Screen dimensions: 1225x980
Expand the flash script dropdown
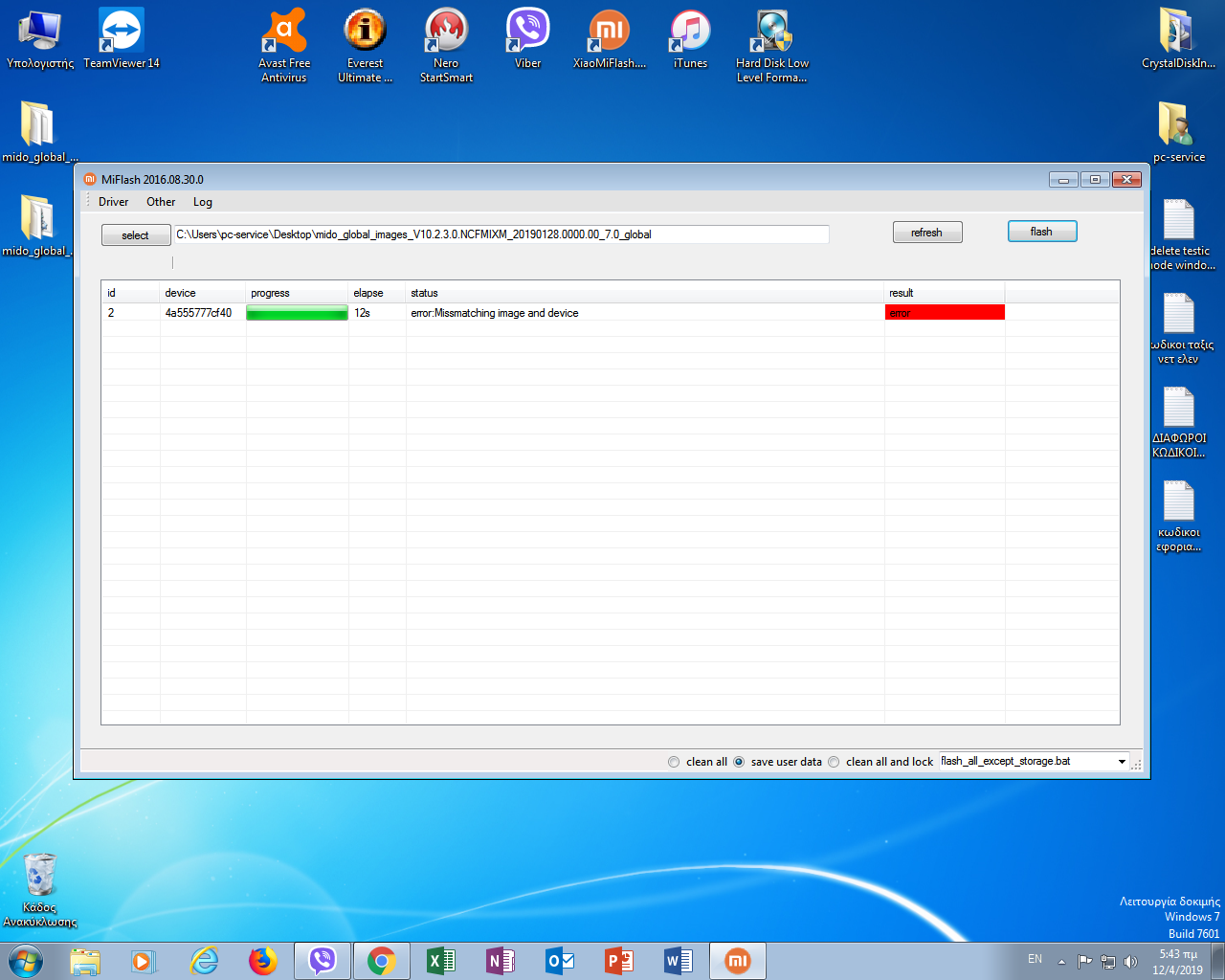1122,762
